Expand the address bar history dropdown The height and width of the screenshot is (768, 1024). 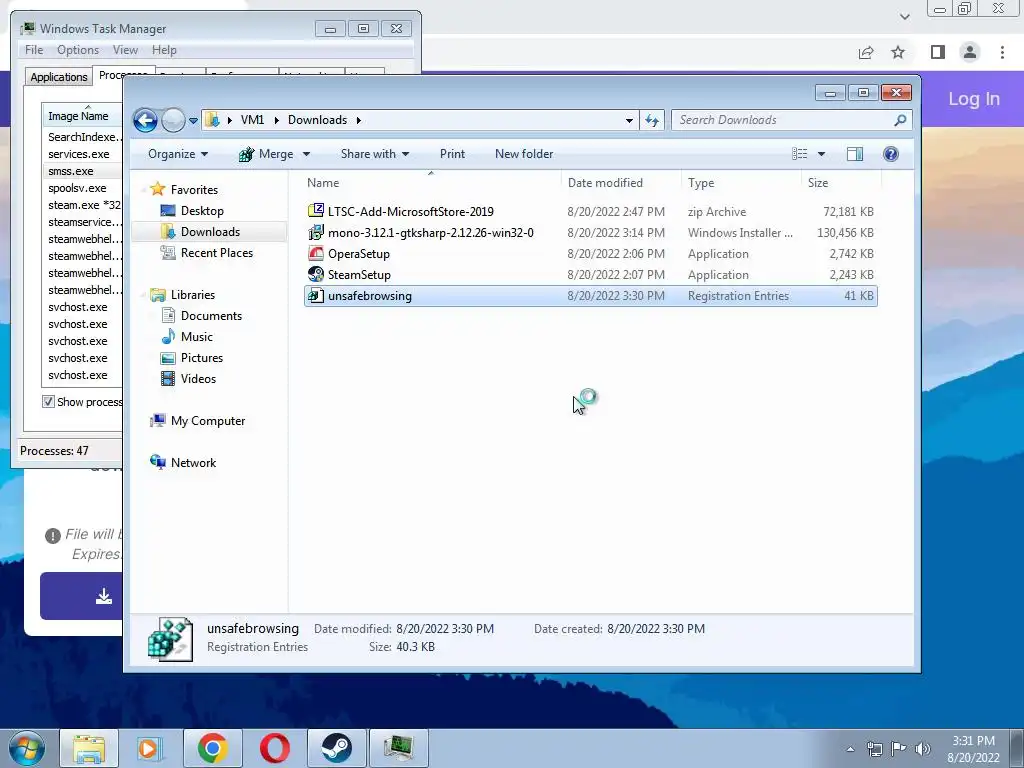click(629, 120)
